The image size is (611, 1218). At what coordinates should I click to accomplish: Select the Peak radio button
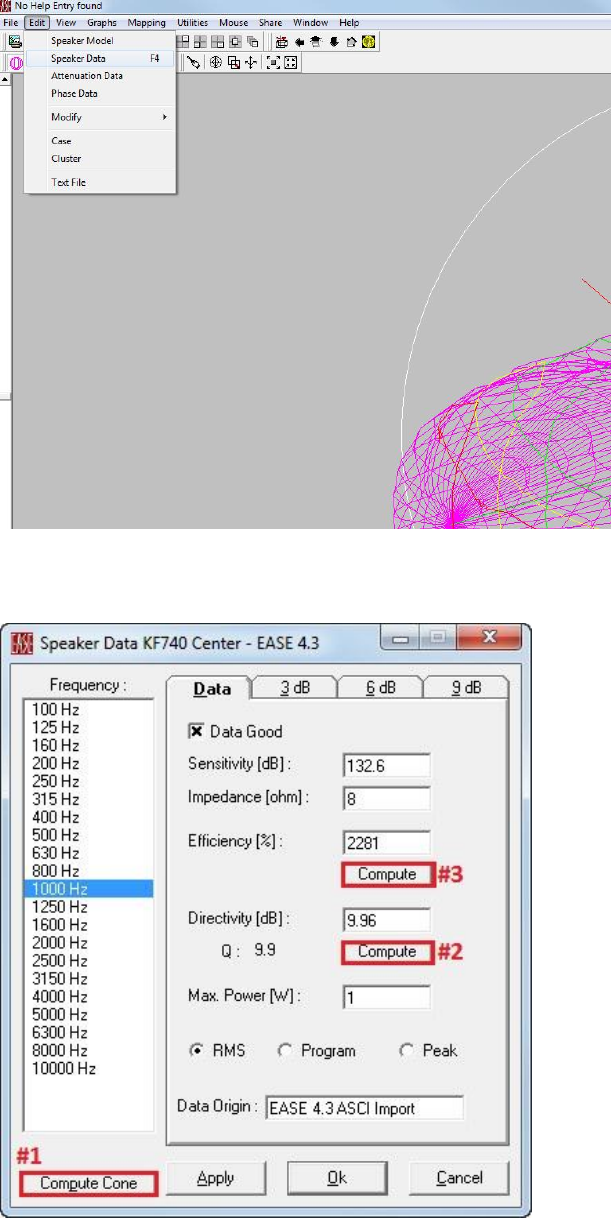pyautogui.click(x=406, y=1050)
